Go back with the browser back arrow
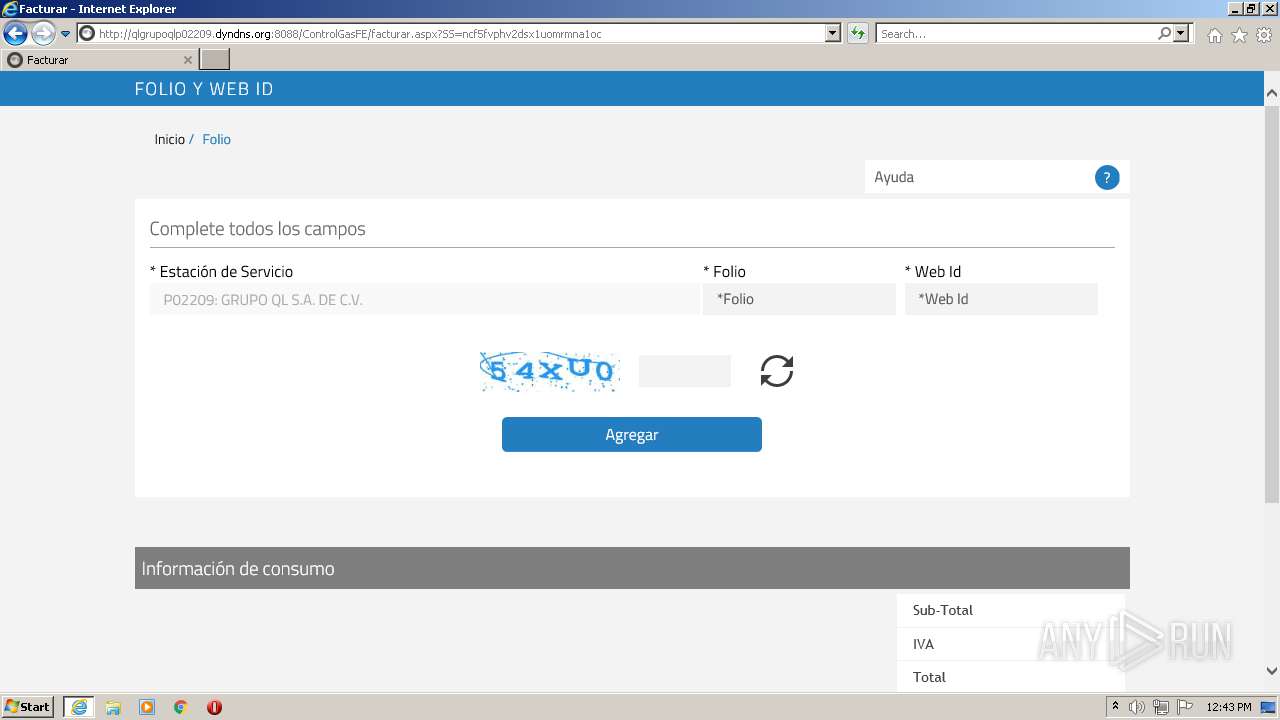This screenshot has height=720, width=1280. [x=15, y=33]
